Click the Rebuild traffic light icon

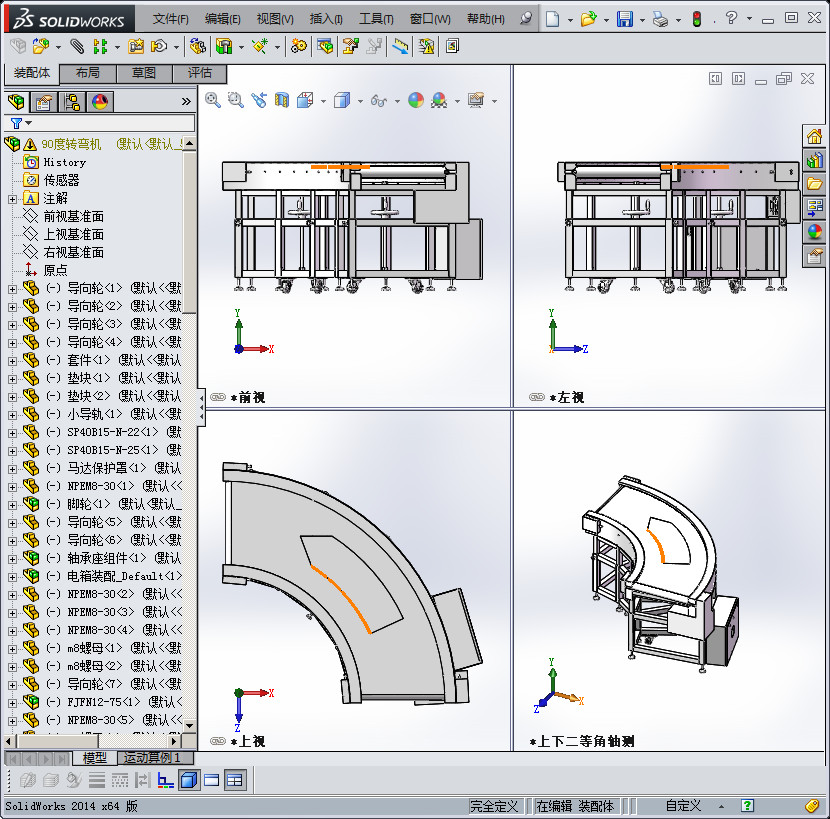[696, 19]
